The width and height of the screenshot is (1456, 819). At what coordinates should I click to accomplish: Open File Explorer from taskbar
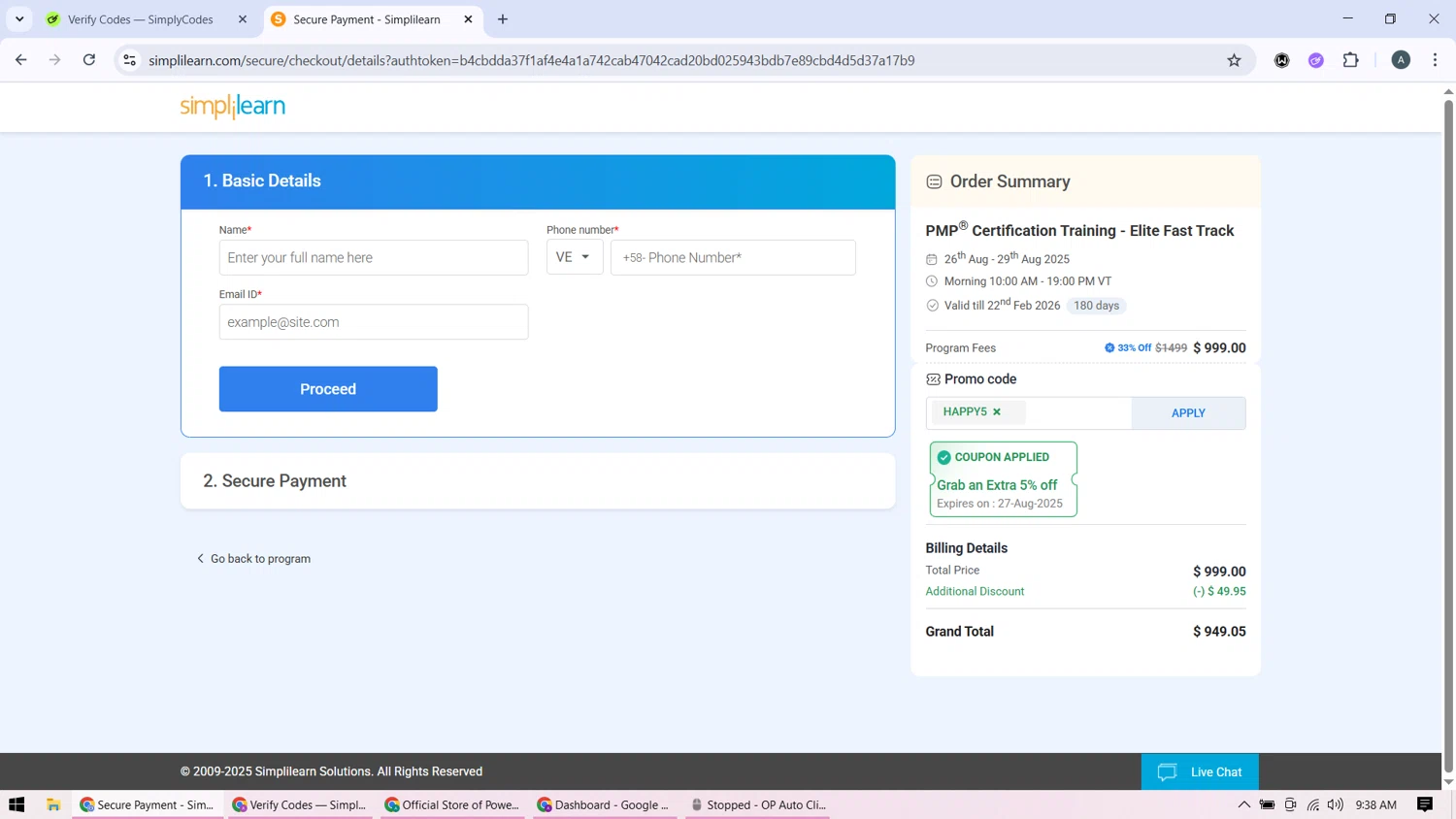tap(53, 804)
